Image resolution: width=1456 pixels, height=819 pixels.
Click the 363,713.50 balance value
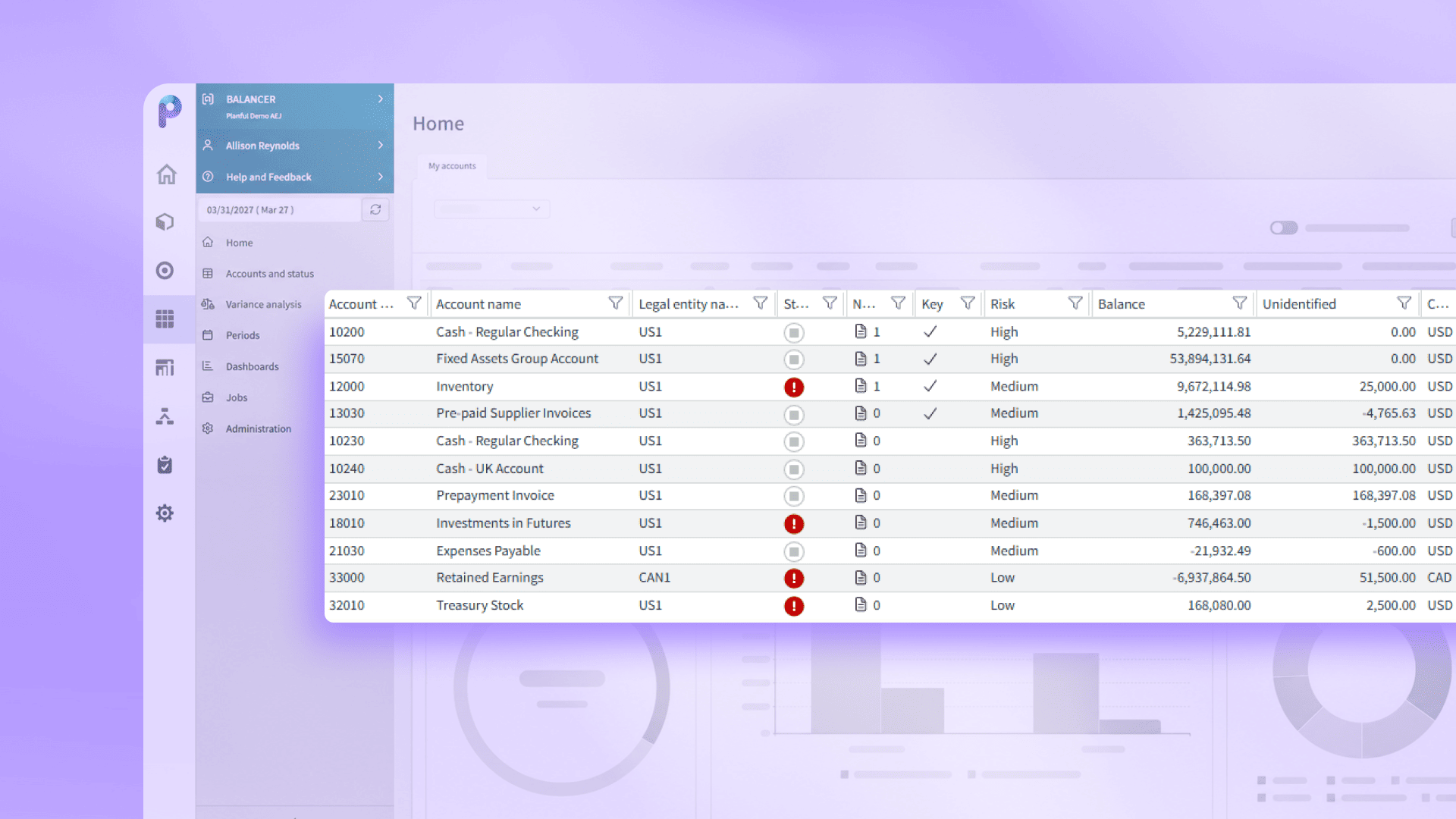point(1219,441)
